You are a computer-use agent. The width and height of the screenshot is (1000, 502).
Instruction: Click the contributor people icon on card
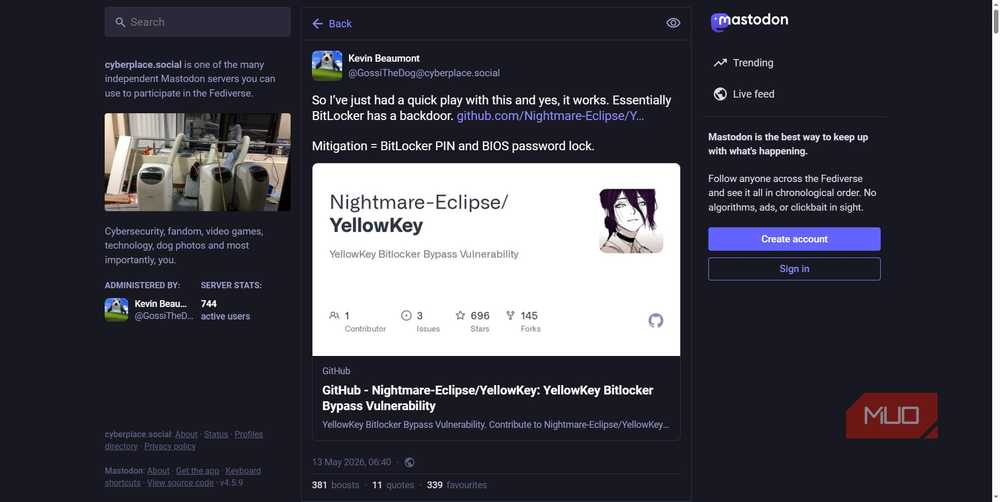coord(334,315)
